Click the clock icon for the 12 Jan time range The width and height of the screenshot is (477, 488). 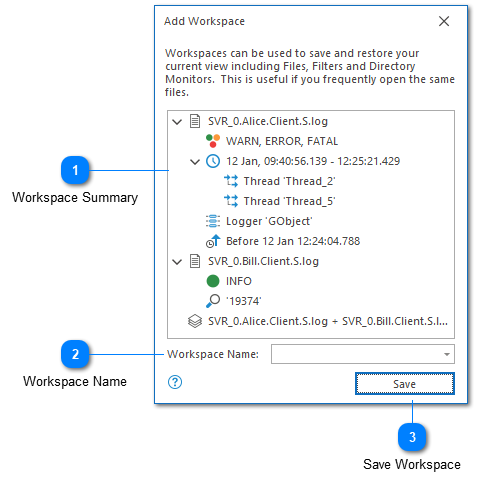pyautogui.click(x=213, y=161)
